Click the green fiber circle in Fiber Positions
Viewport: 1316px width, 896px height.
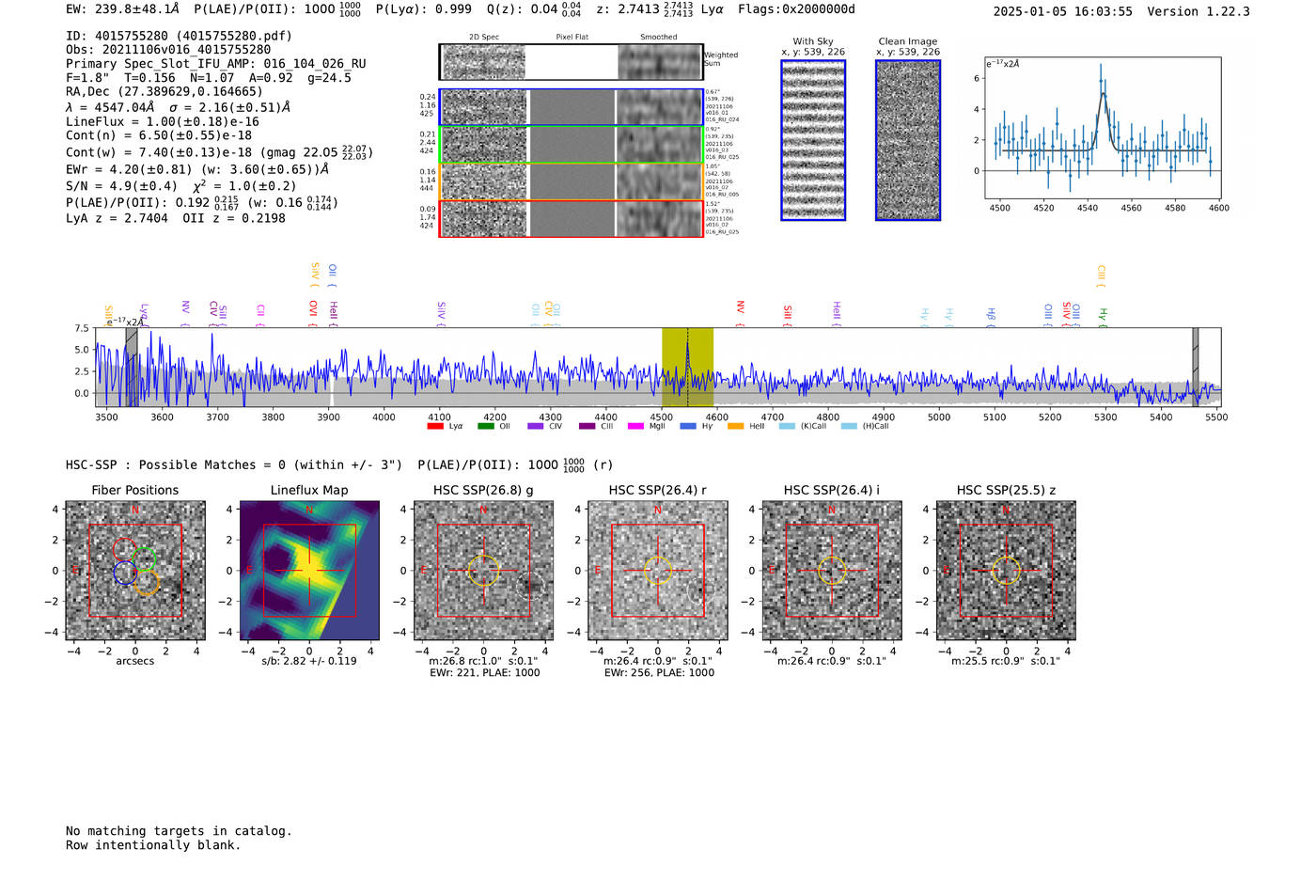click(x=143, y=558)
